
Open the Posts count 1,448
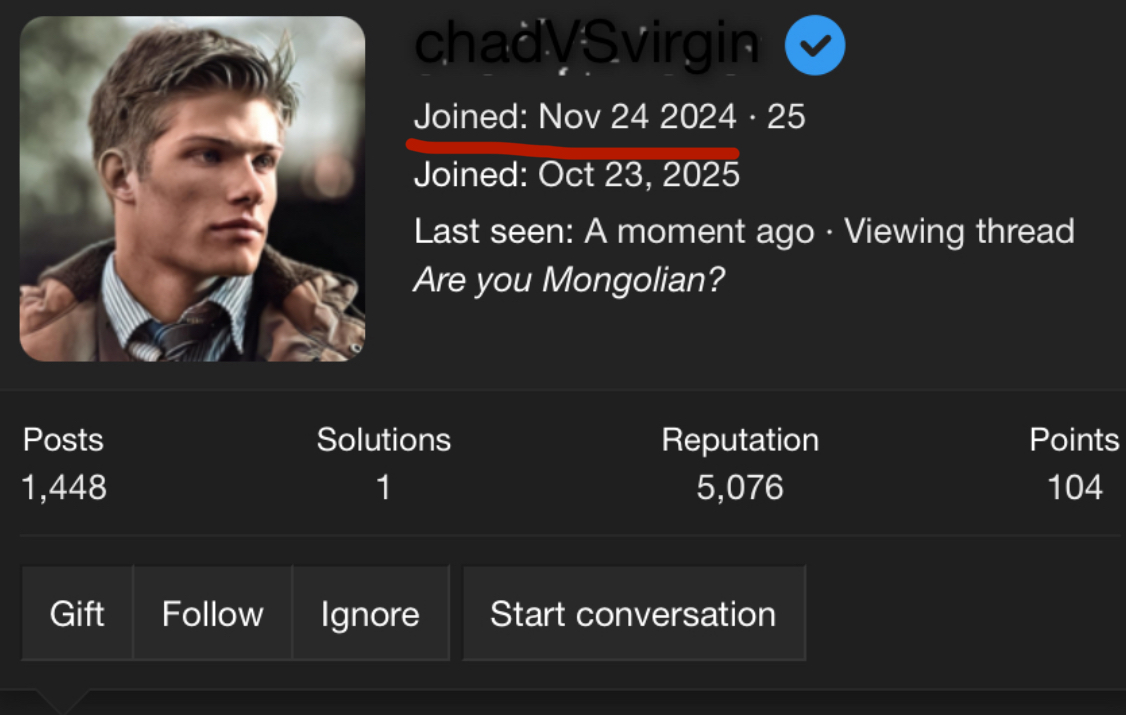(64, 488)
